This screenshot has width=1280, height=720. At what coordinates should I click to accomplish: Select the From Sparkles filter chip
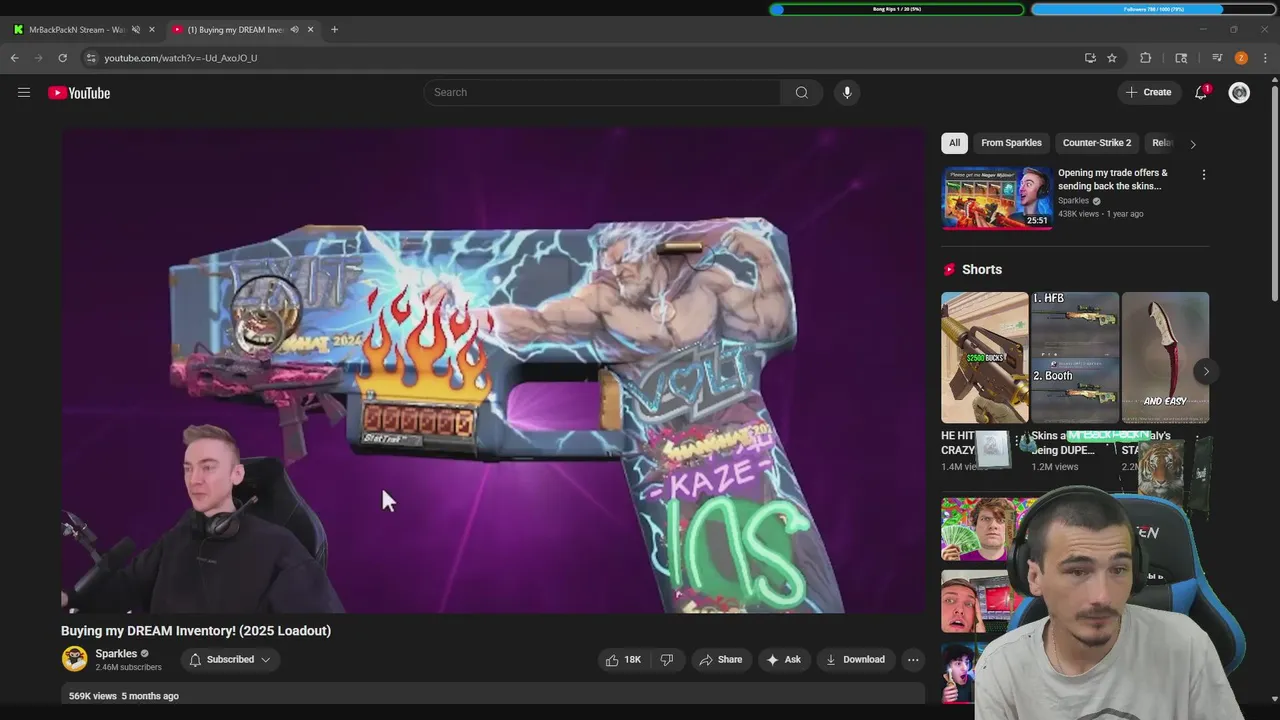click(1011, 143)
